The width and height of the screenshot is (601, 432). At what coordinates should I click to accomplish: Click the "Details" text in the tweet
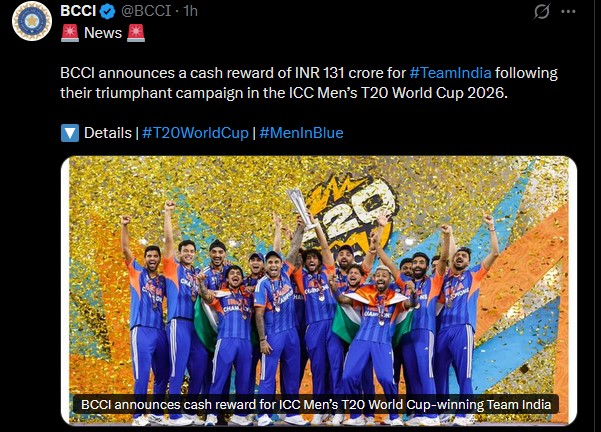(x=107, y=132)
